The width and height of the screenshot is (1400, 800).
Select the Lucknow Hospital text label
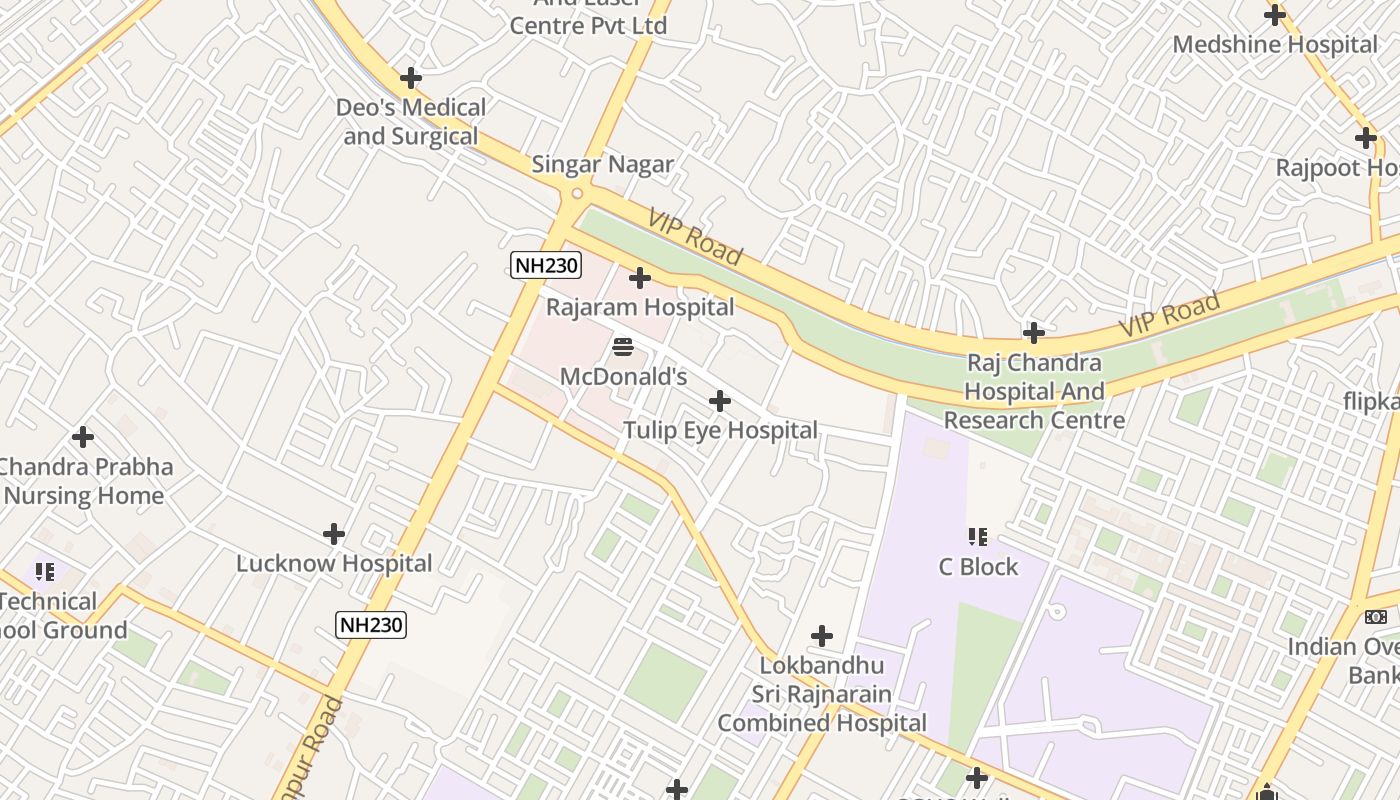[334, 563]
